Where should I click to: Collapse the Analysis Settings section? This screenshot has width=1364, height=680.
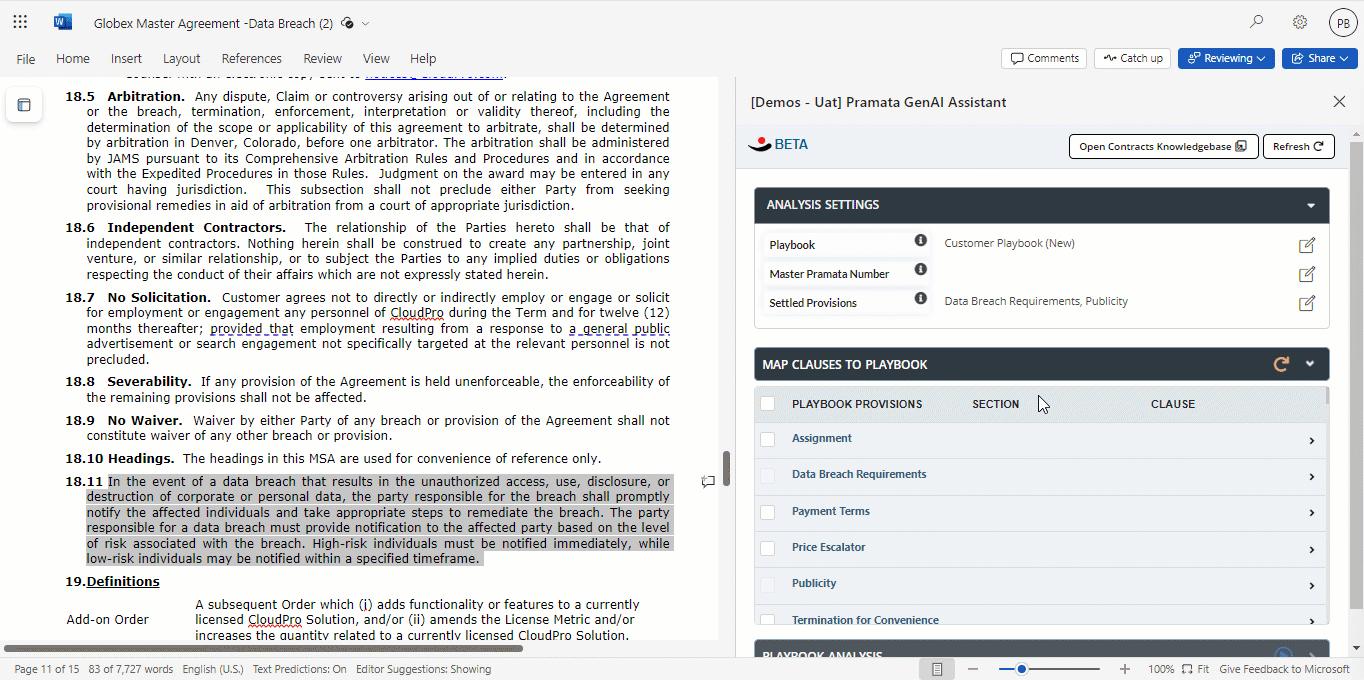[1311, 205]
